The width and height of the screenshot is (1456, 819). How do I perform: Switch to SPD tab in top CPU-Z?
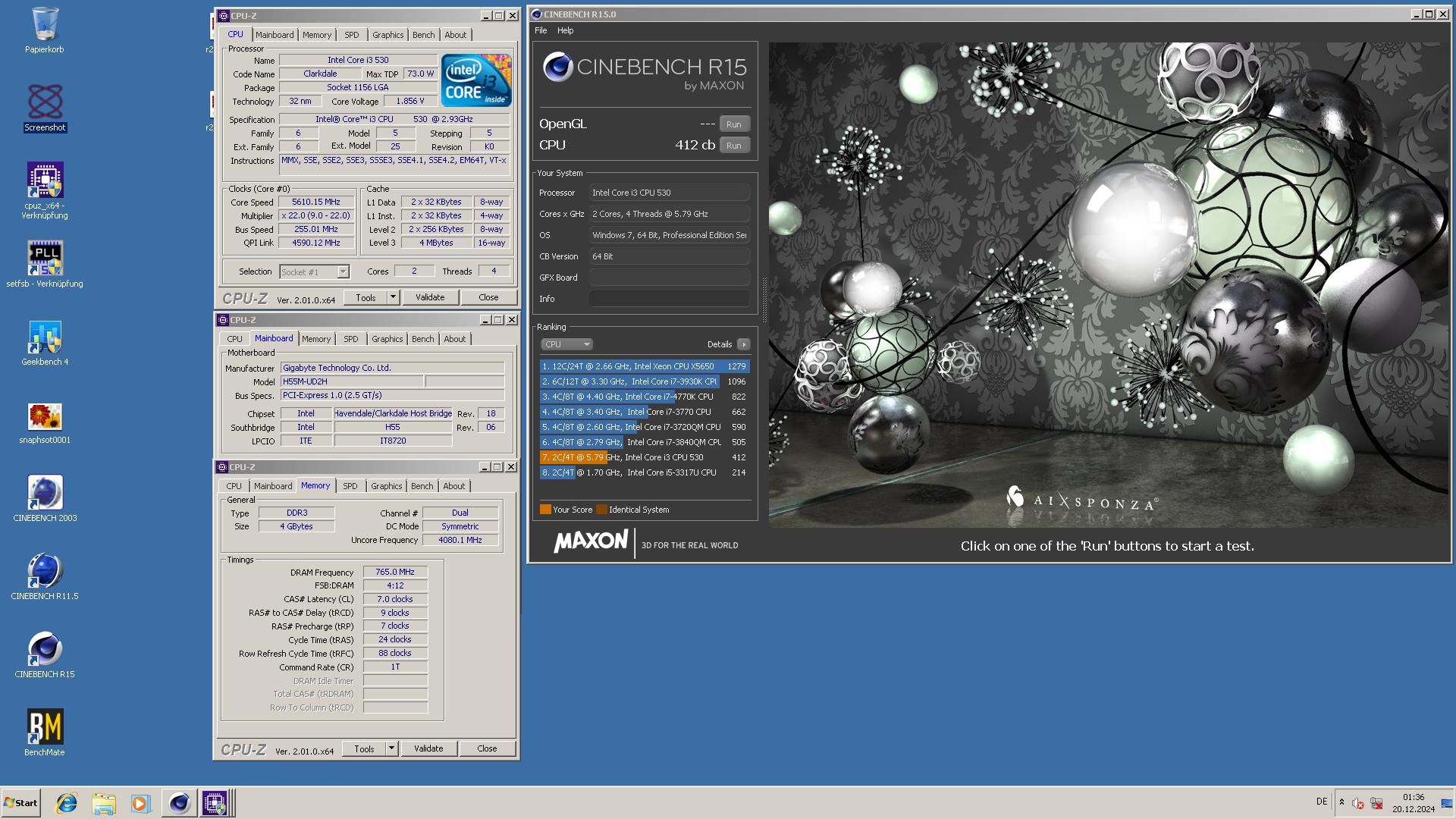352,35
